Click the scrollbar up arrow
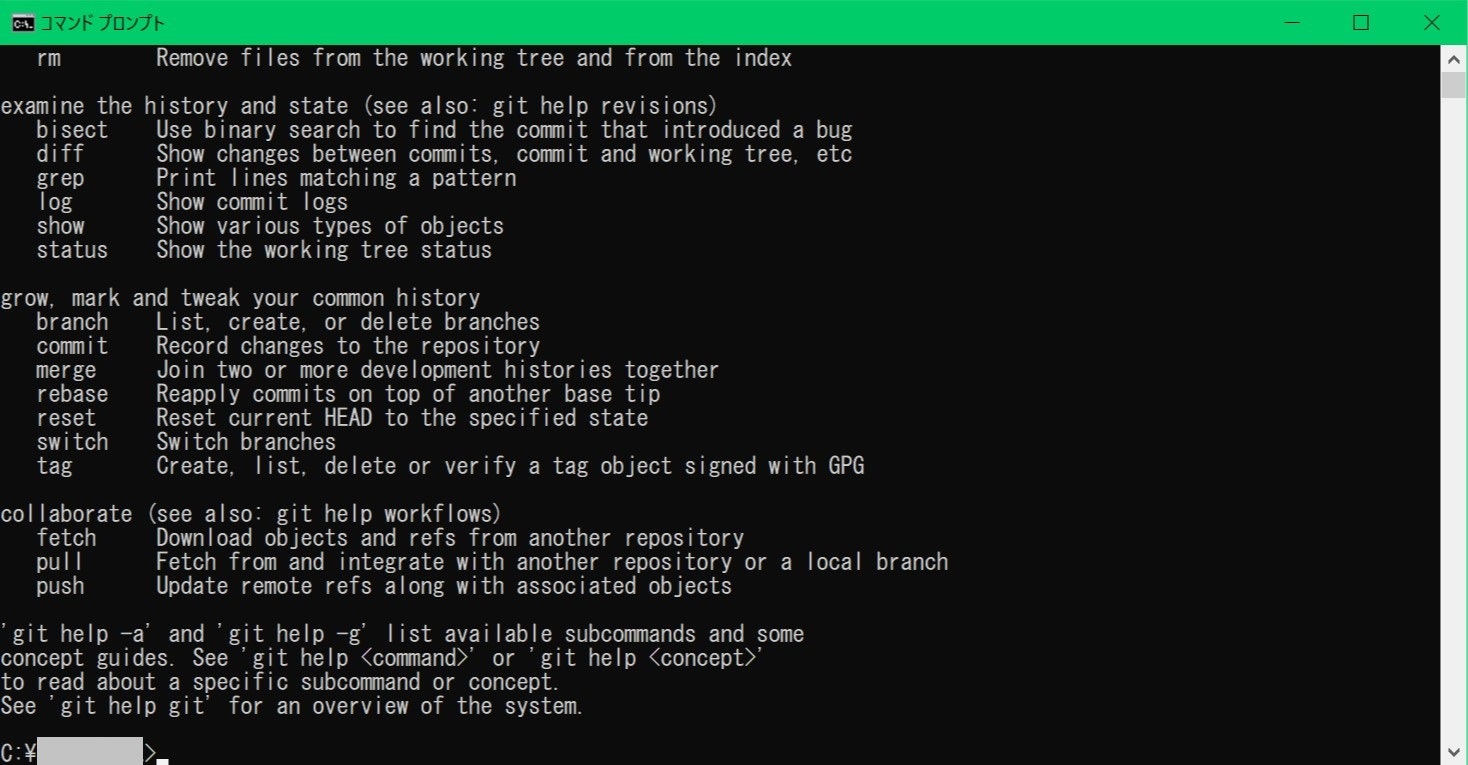The height and width of the screenshot is (765, 1468). tap(1453, 58)
